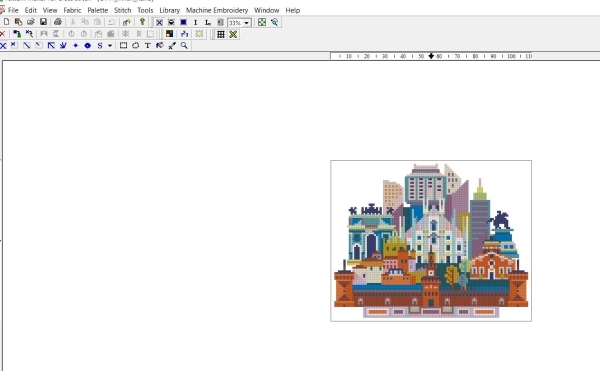Click the replace stitch type icon
Screen dimensions: 600x371
pos(29,34)
